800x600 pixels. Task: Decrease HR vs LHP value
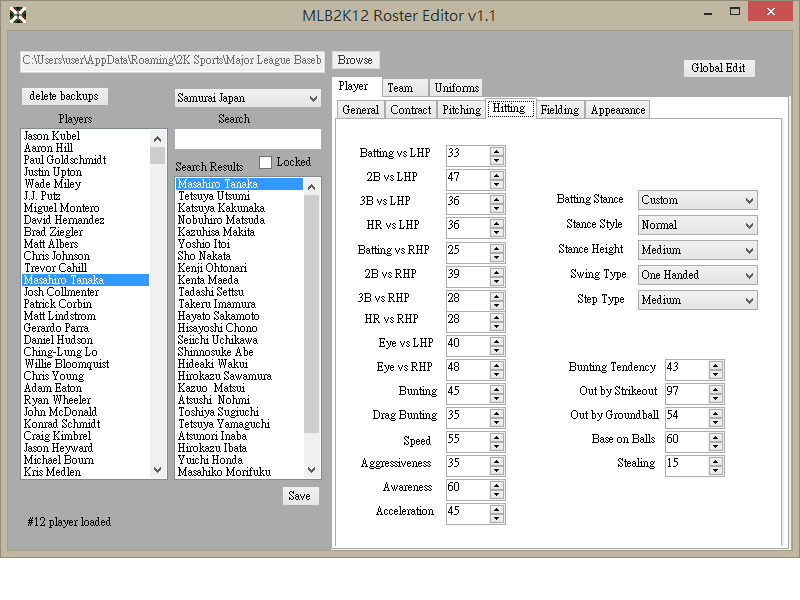(x=496, y=232)
